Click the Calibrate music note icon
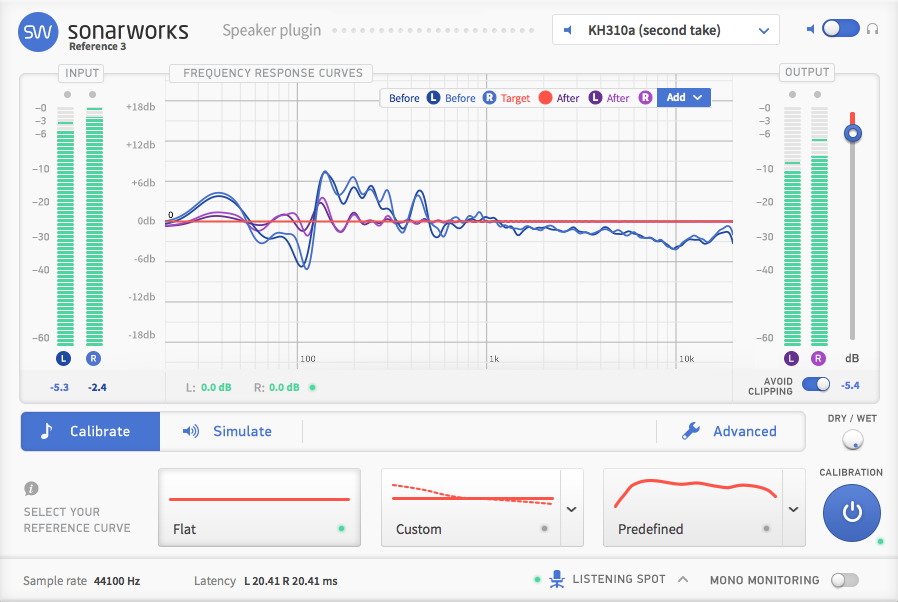The height and width of the screenshot is (602, 898). tap(46, 431)
